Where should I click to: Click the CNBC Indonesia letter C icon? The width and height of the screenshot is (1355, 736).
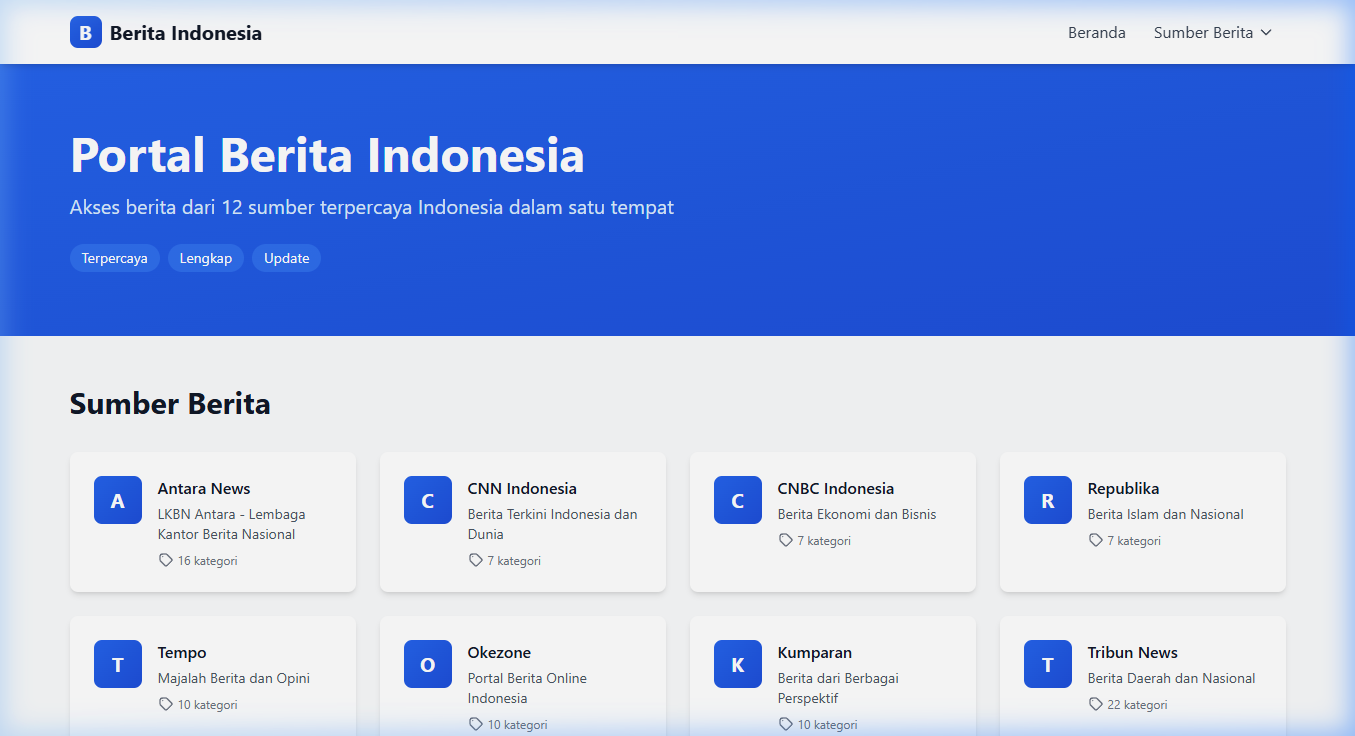738,500
